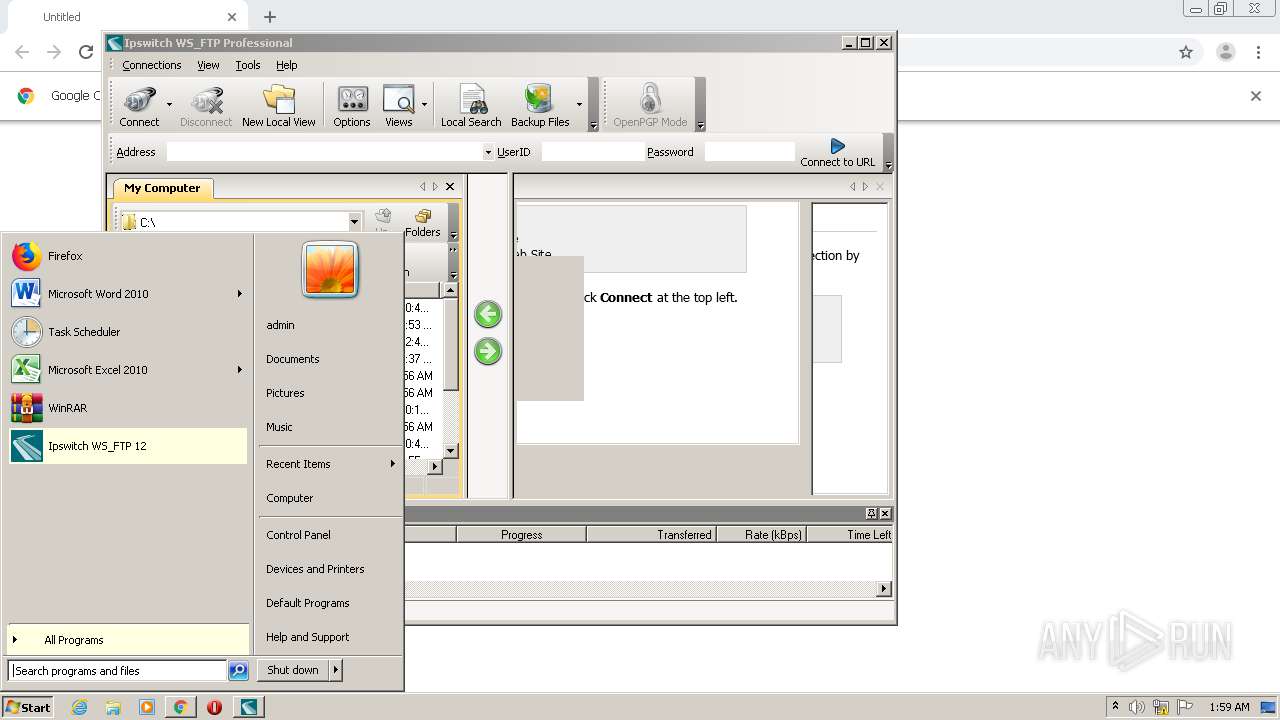Launch WinRAR from the Start menu

pos(128,408)
